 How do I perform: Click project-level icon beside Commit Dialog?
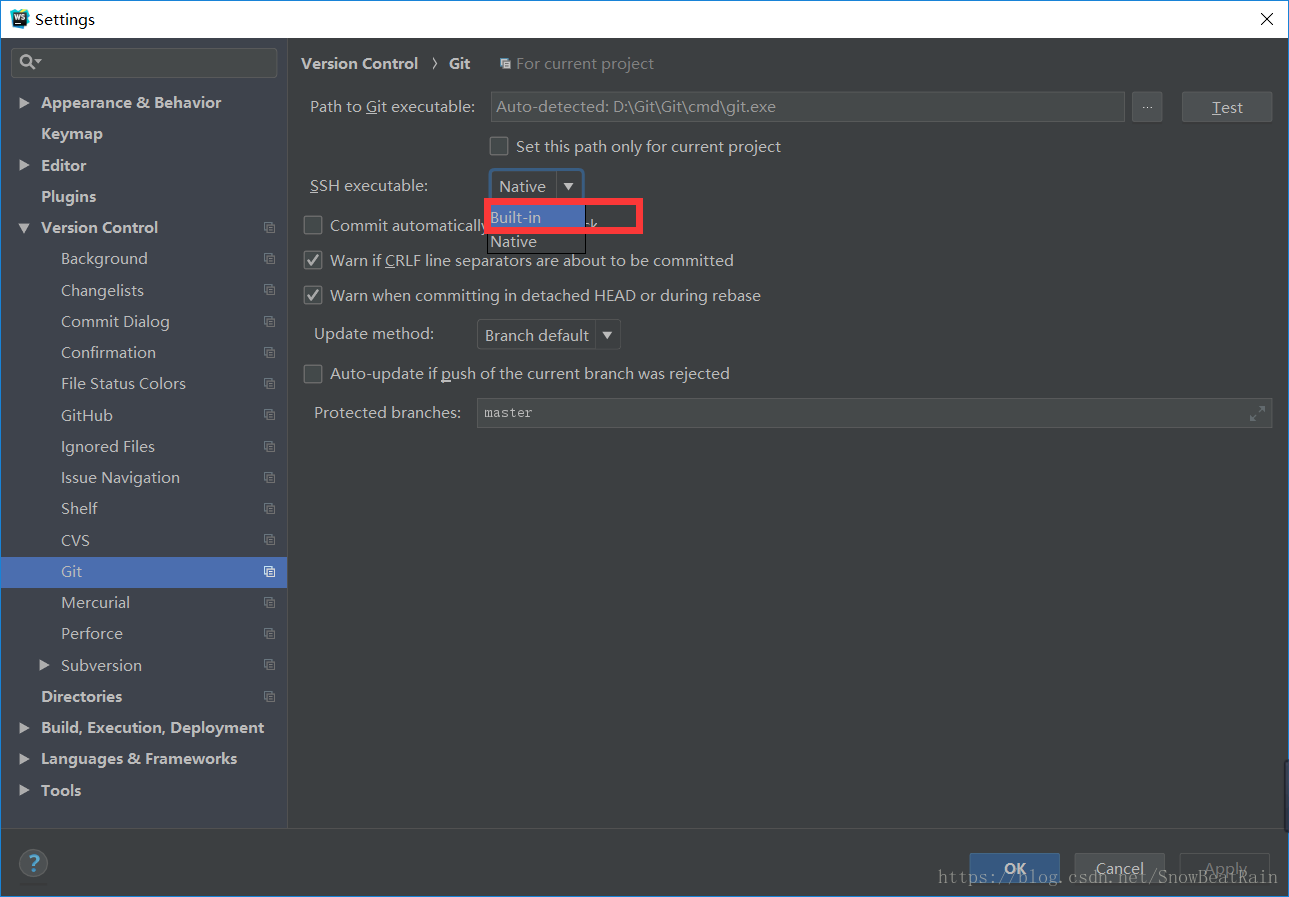tap(269, 321)
